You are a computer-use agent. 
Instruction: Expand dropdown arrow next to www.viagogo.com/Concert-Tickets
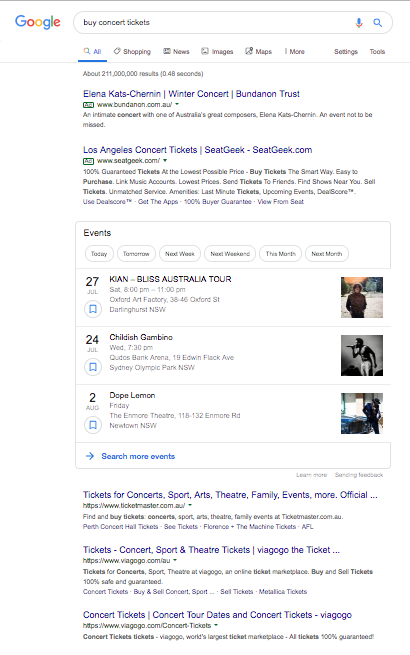[216, 625]
